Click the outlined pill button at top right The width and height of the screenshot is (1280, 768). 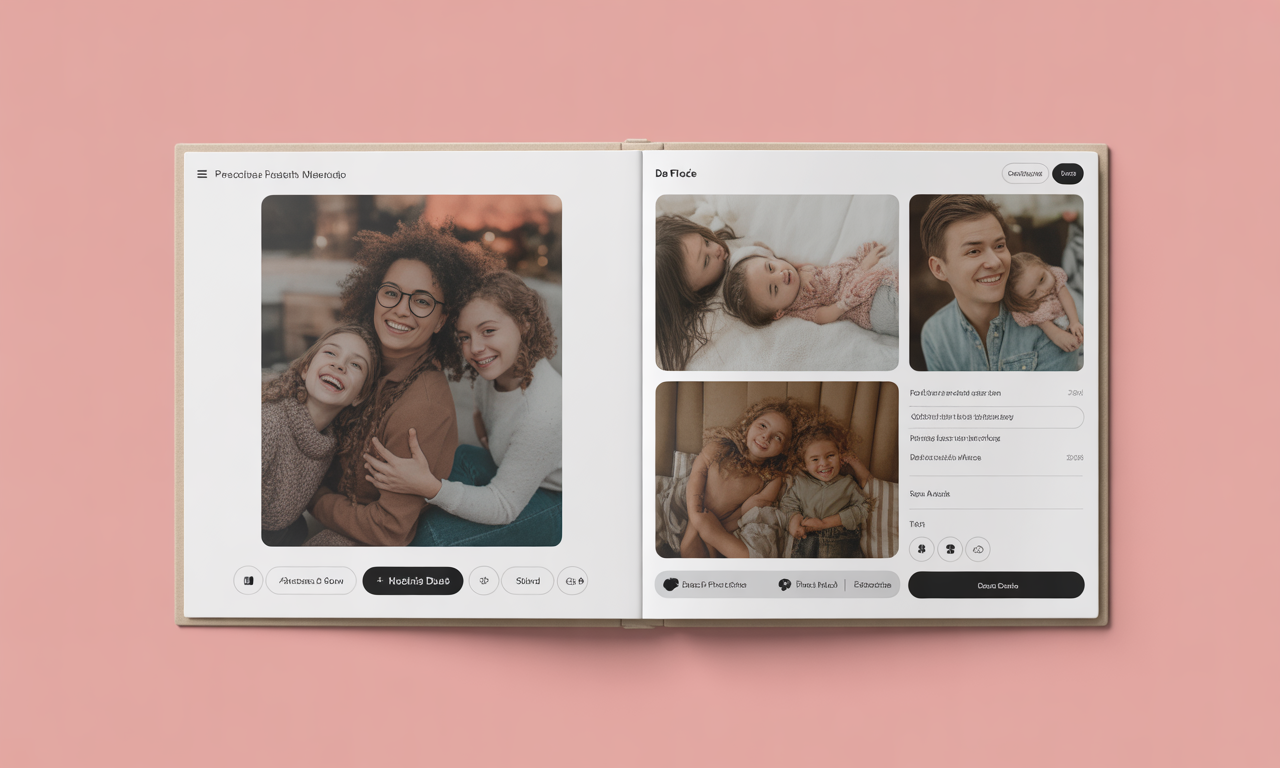coord(1025,174)
